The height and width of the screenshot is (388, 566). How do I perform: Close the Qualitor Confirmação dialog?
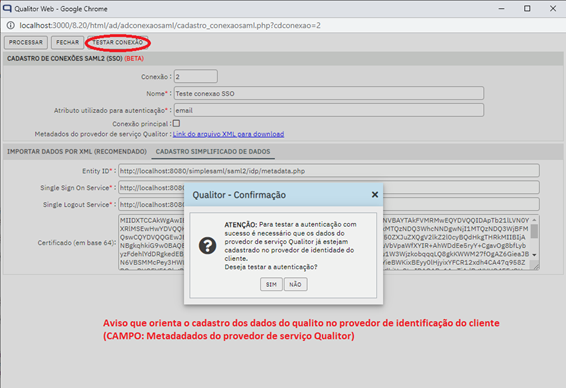375,195
